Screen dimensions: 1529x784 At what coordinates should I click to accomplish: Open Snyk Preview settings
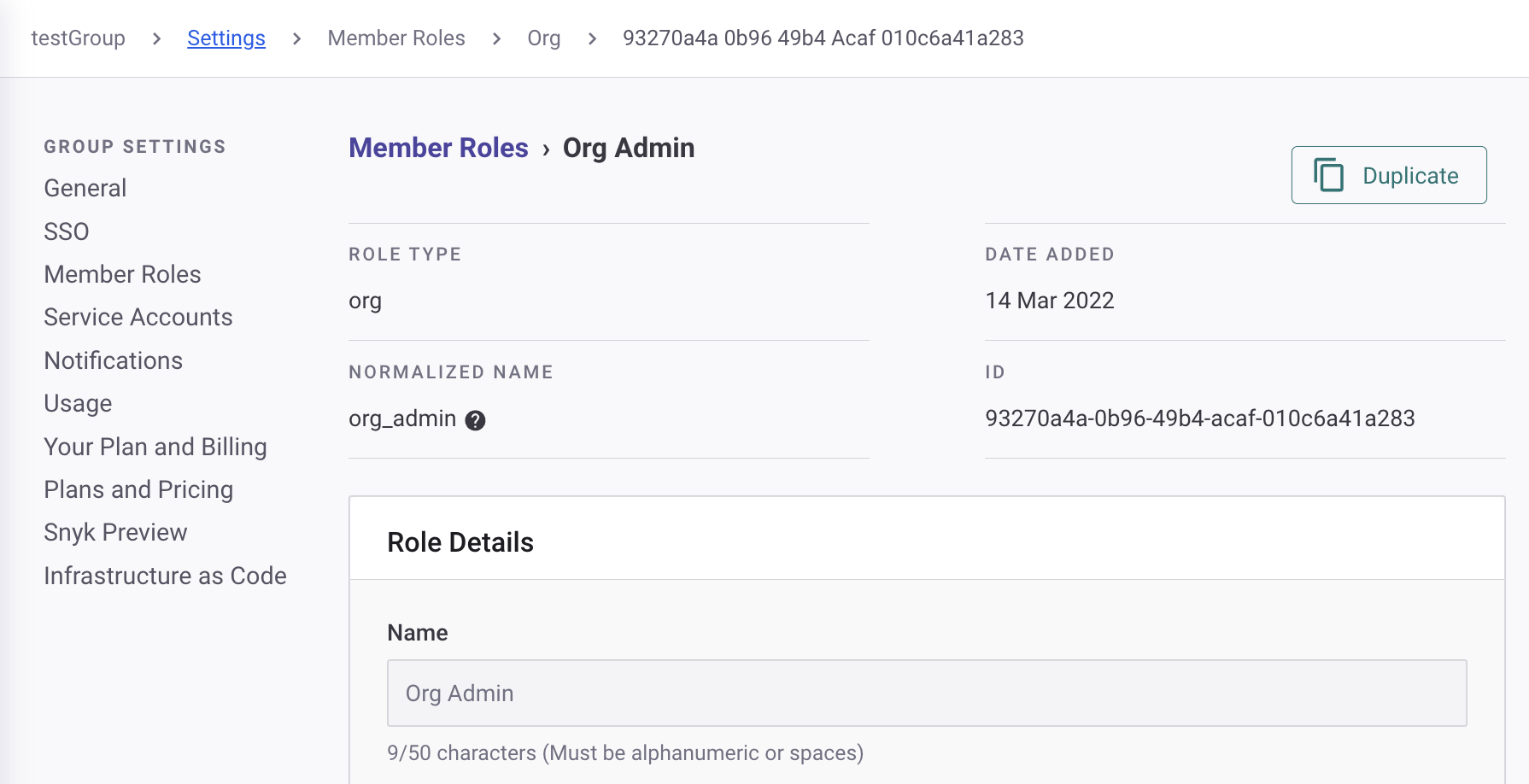point(115,532)
